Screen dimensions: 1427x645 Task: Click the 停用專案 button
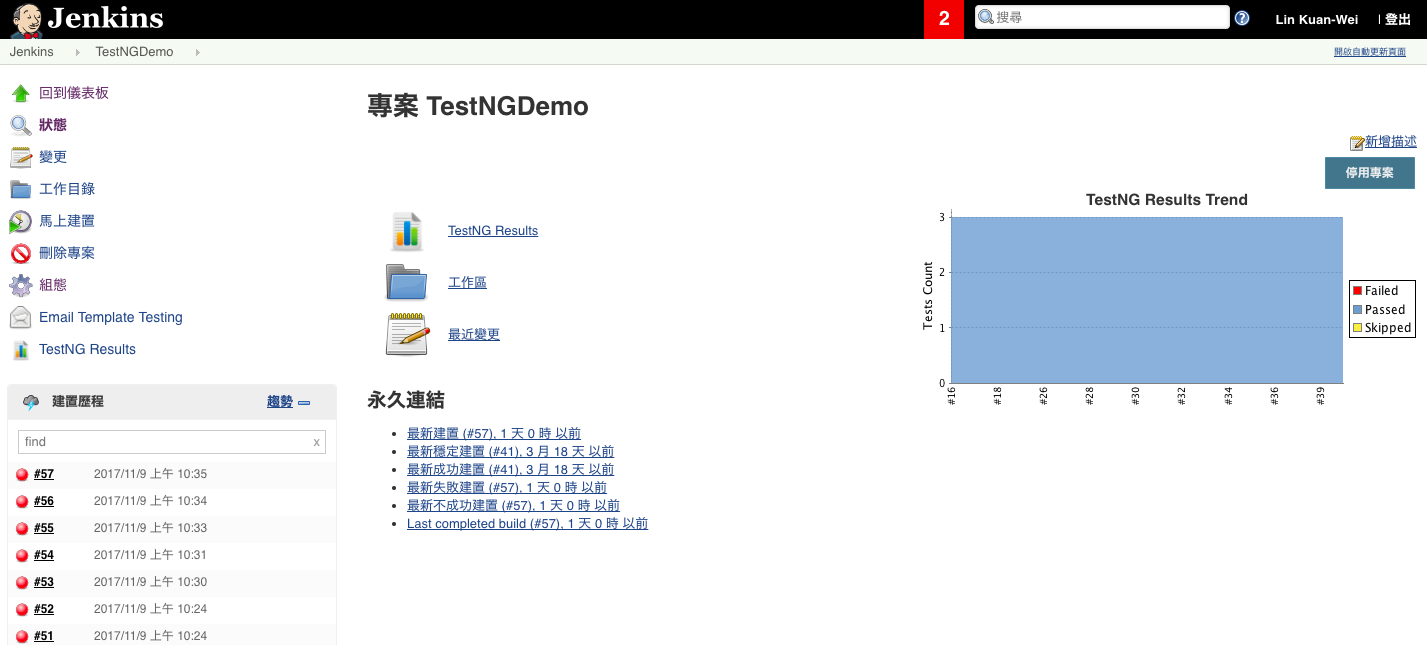click(x=1369, y=173)
